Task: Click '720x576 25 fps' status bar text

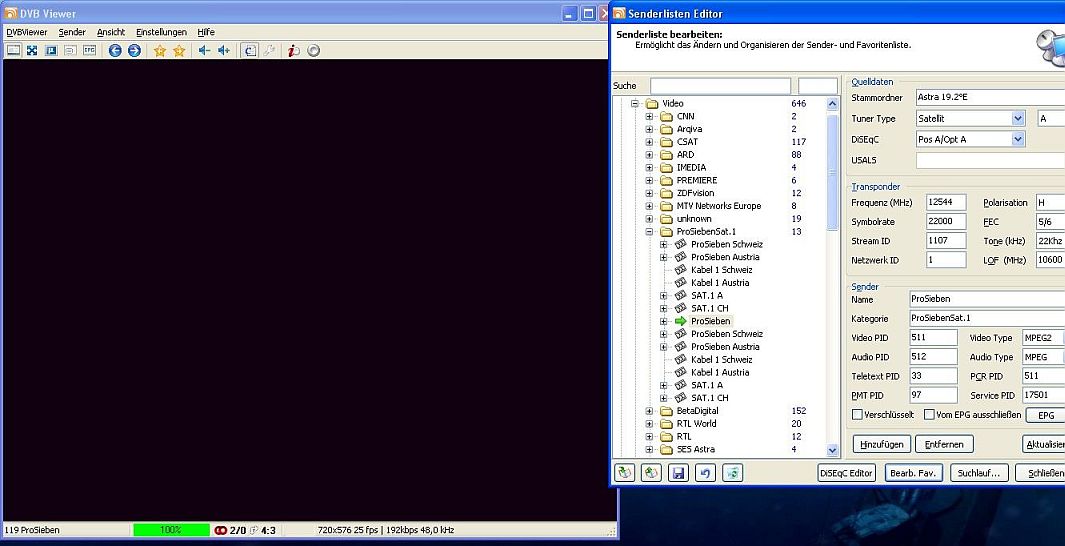Action: point(347,530)
